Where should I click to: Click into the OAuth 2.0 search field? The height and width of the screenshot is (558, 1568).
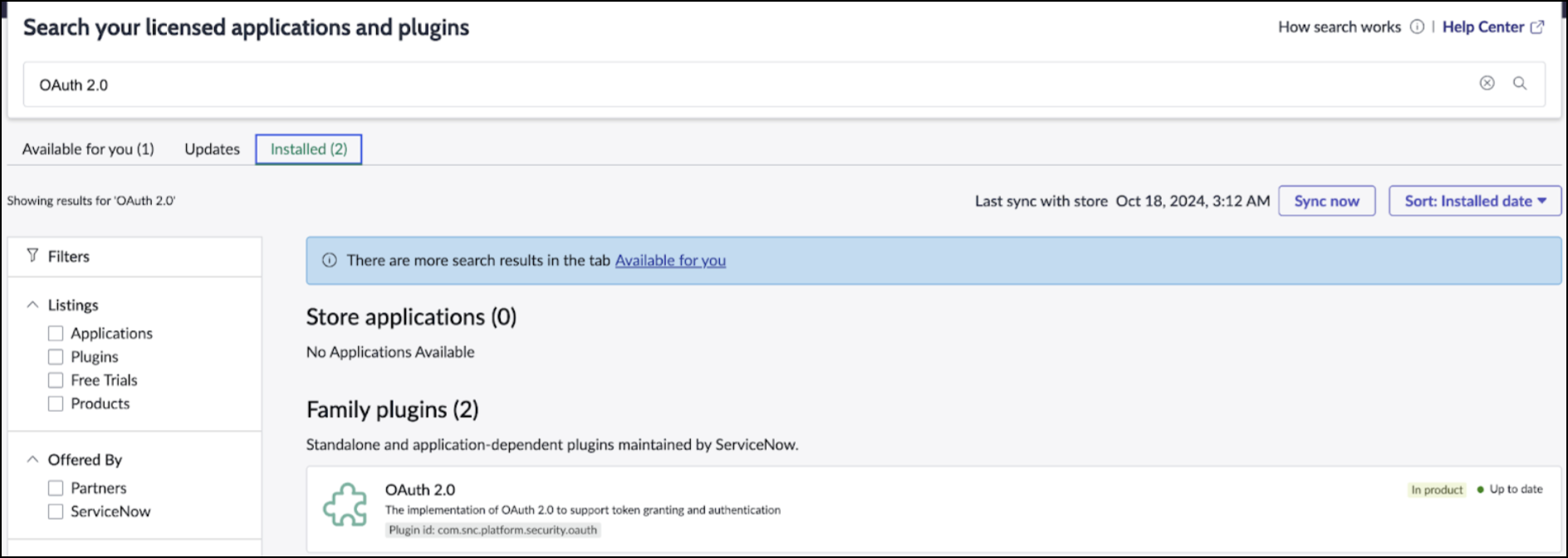click(x=747, y=85)
